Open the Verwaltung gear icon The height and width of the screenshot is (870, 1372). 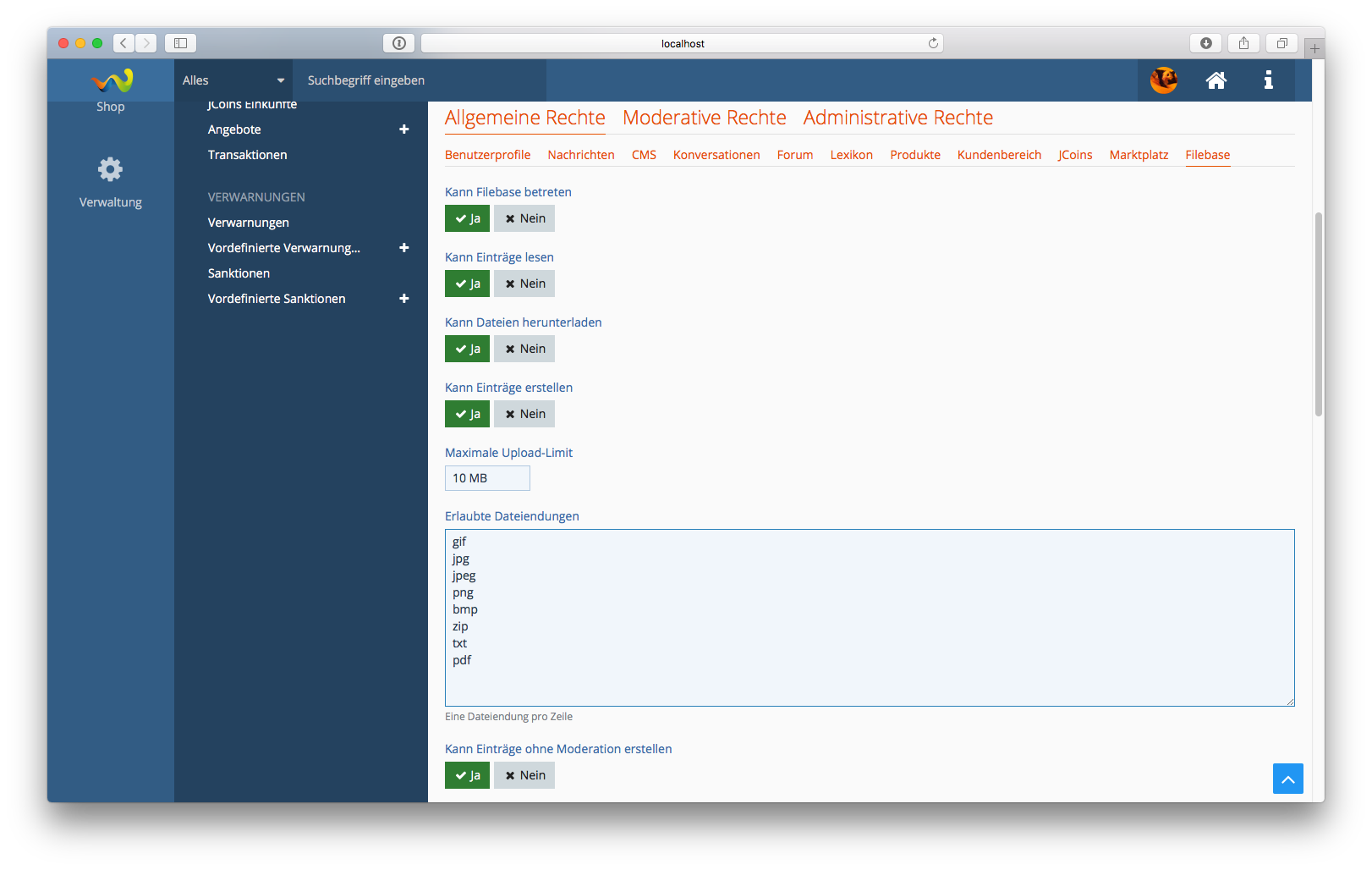110,170
